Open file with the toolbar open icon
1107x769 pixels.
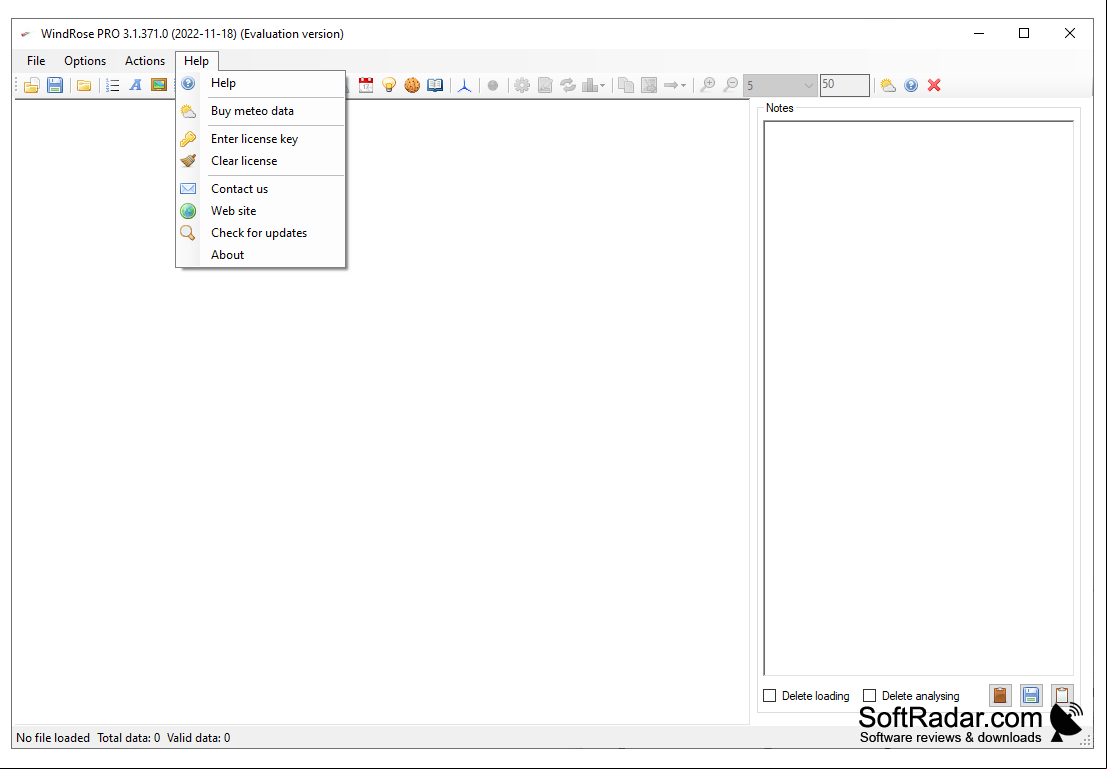[x=31, y=85]
